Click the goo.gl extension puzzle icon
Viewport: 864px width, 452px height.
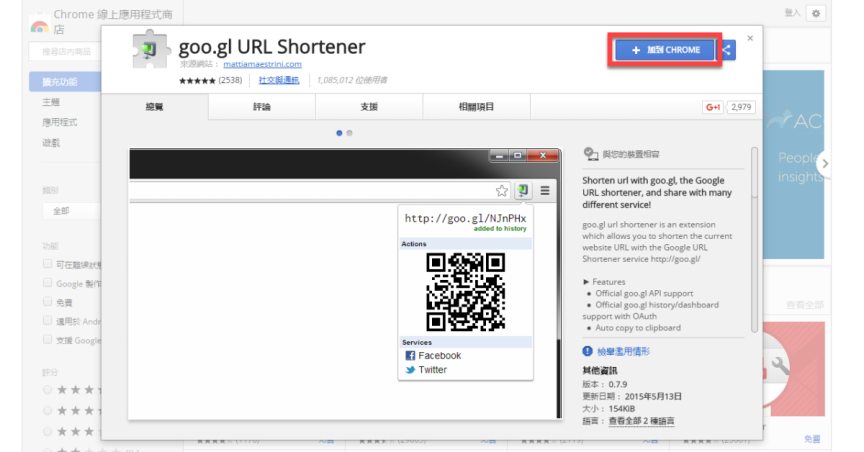click(x=150, y=50)
